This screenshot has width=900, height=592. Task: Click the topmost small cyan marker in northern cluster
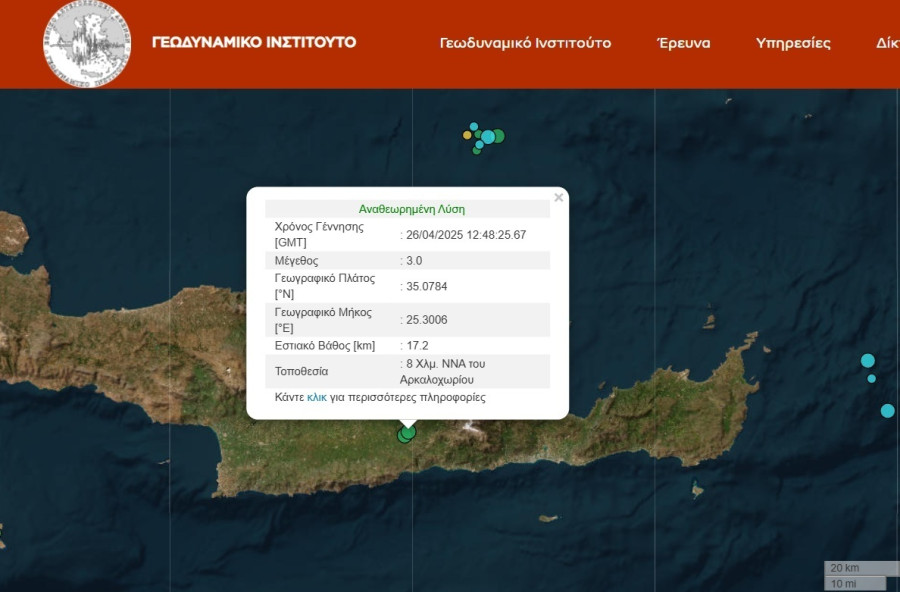474,127
